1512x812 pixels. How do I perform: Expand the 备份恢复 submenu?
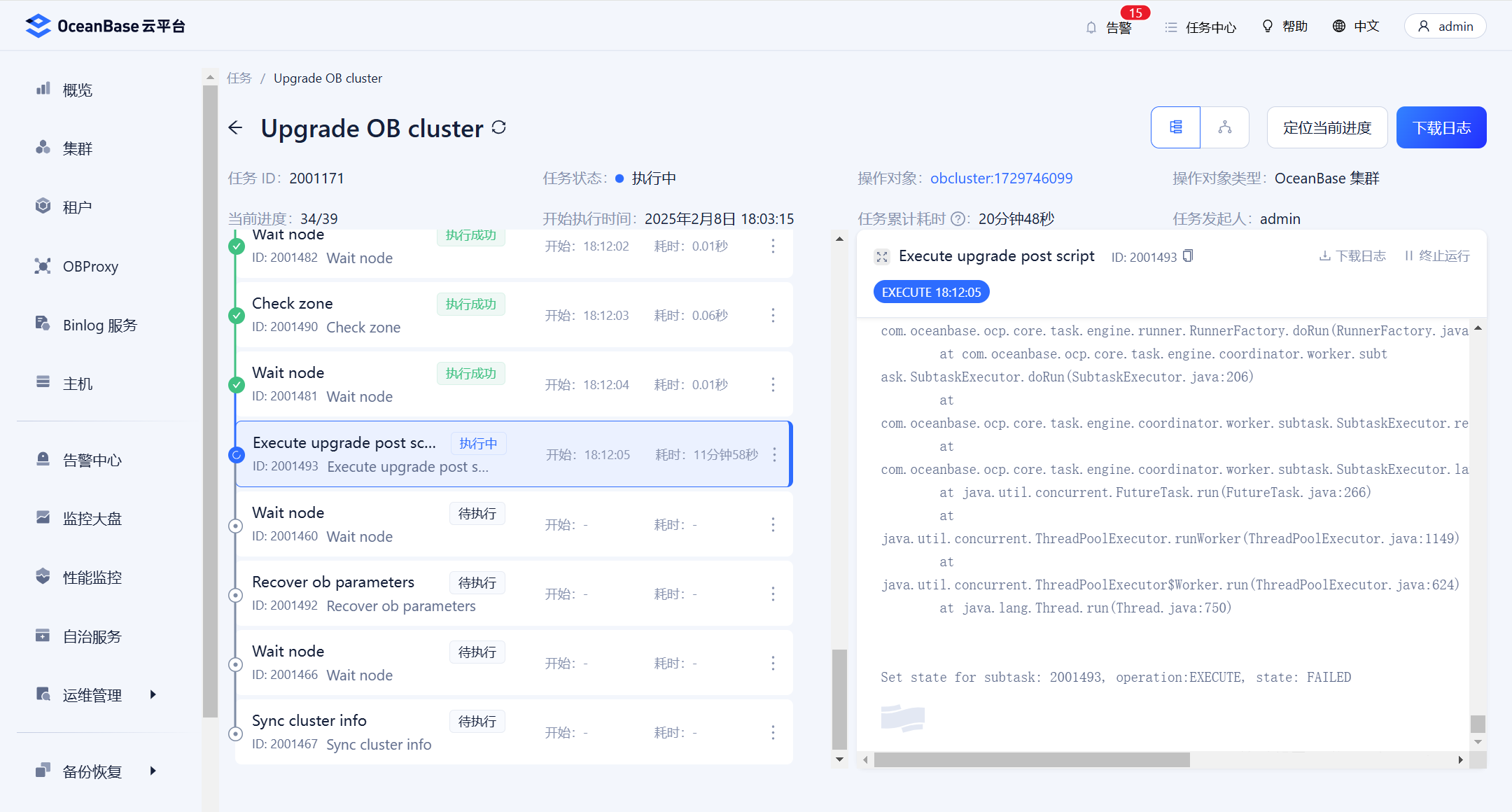(x=95, y=771)
